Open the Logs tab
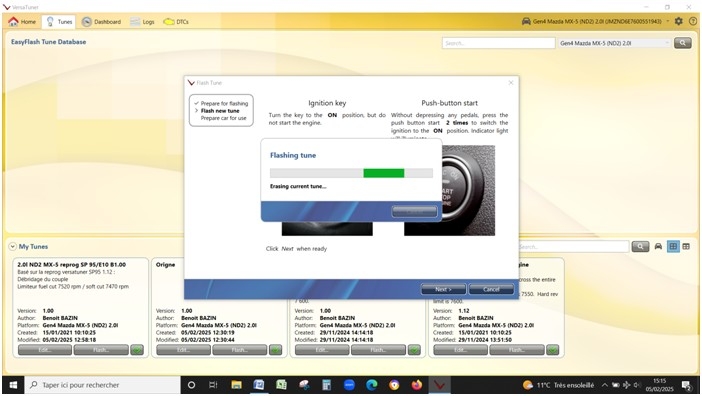This screenshot has height=396, width=702. coord(142,21)
